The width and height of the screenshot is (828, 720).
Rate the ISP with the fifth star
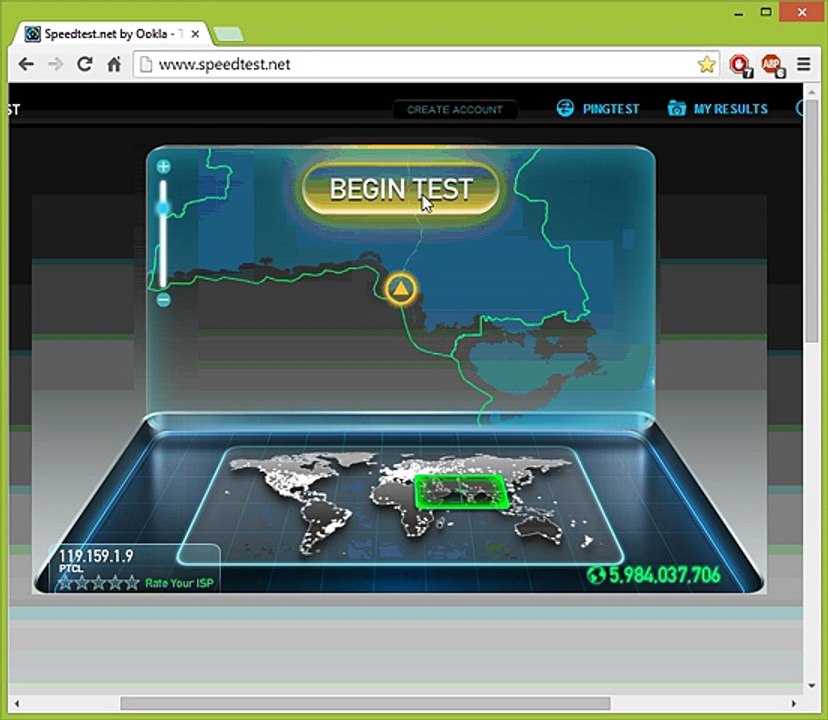point(132,583)
